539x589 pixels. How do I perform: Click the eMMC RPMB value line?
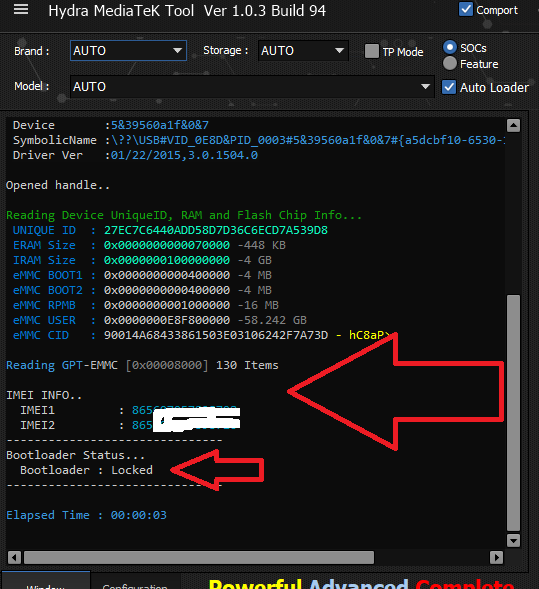(191, 305)
